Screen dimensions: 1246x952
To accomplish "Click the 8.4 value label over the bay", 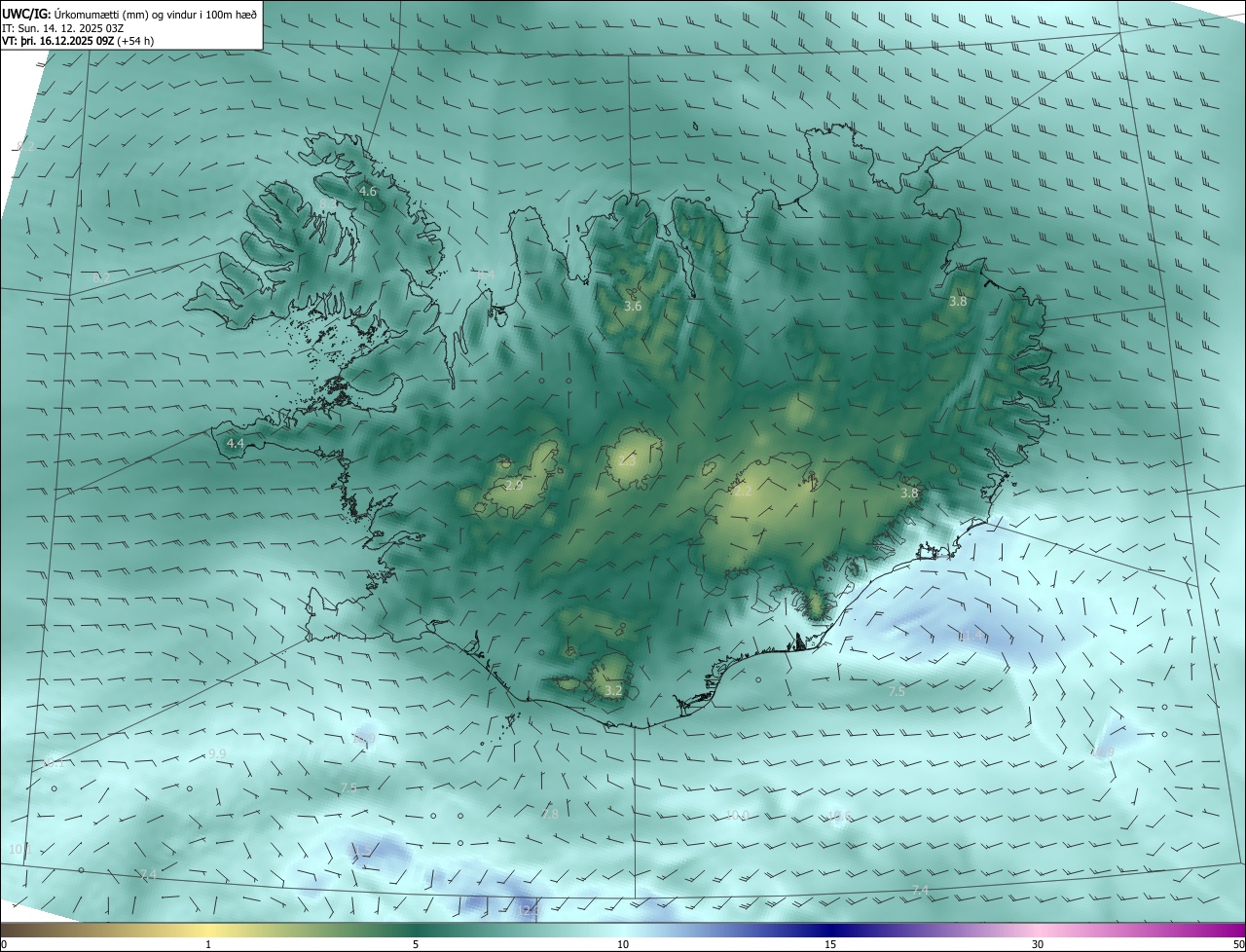I will [x=486, y=275].
